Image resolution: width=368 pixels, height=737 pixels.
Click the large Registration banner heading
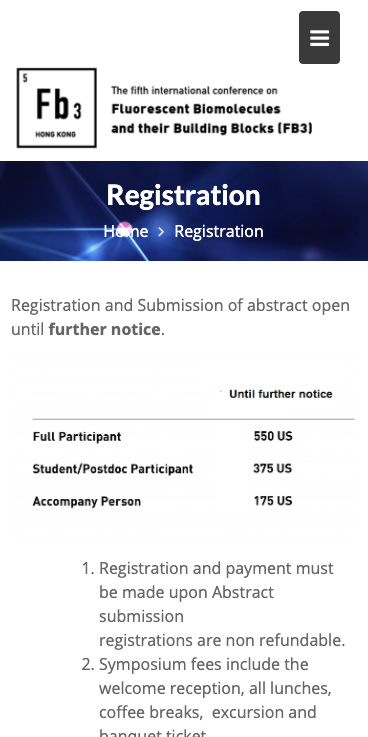[x=183, y=195]
